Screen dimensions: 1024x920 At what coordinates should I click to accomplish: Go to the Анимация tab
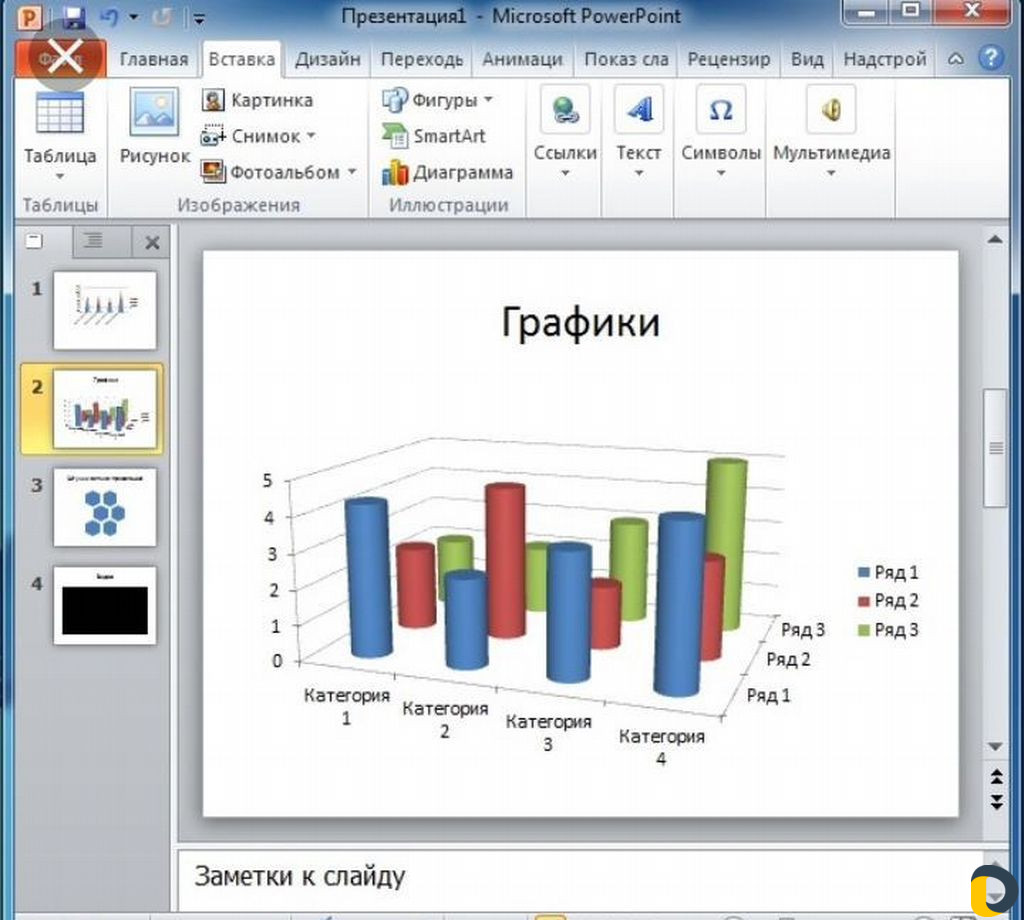point(522,59)
